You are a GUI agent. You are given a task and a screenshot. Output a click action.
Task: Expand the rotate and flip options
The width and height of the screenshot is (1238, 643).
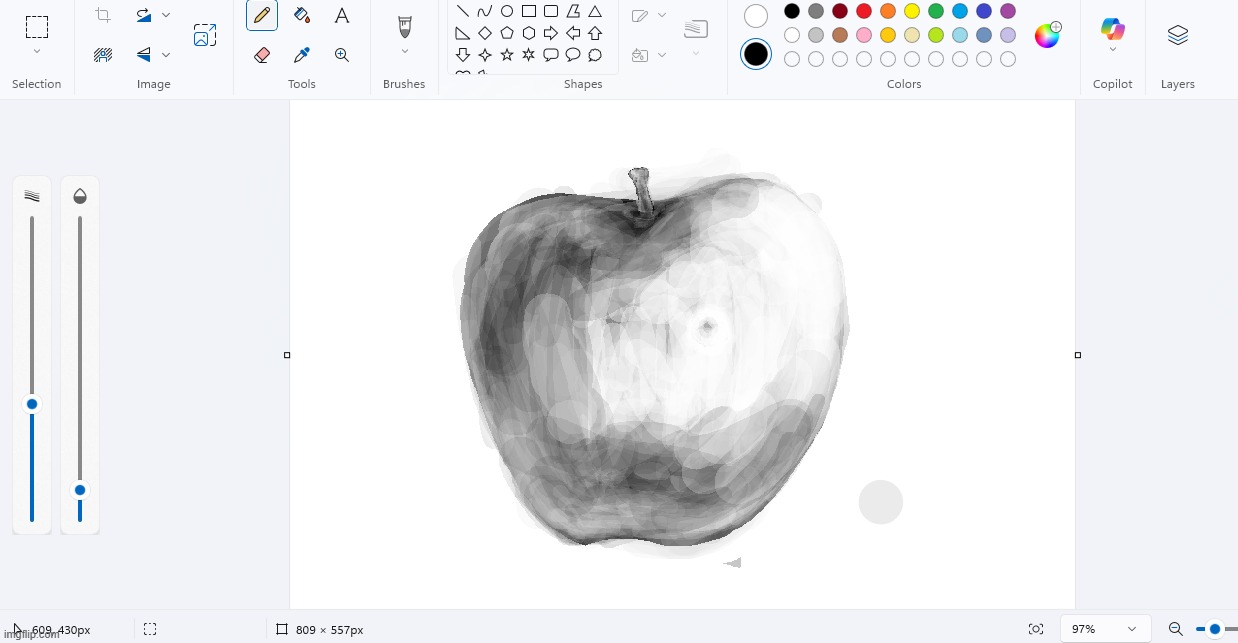166,14
